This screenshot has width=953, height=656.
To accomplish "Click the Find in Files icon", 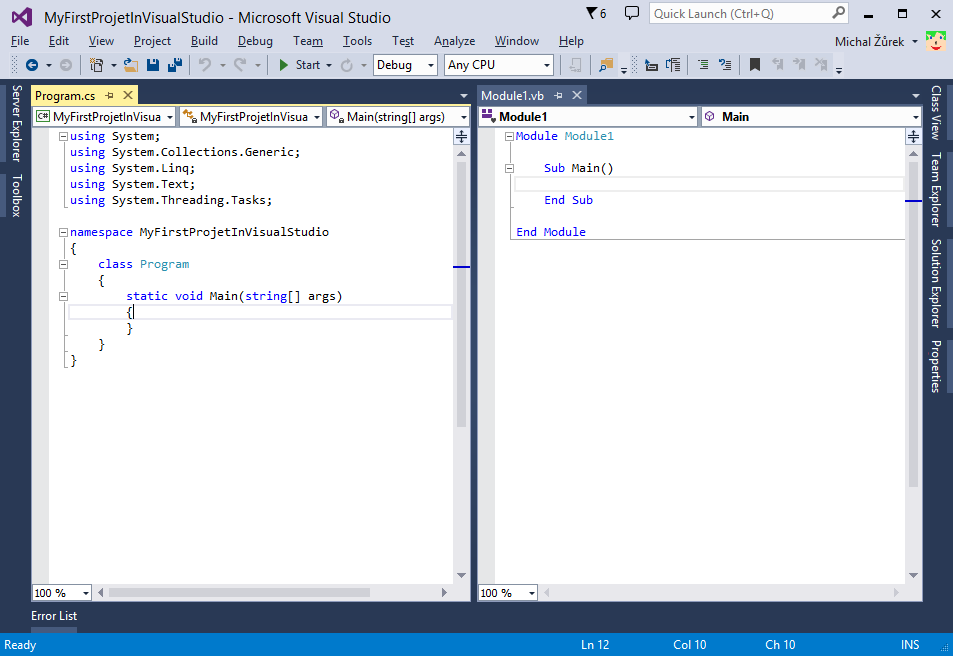I will point(604,64).
